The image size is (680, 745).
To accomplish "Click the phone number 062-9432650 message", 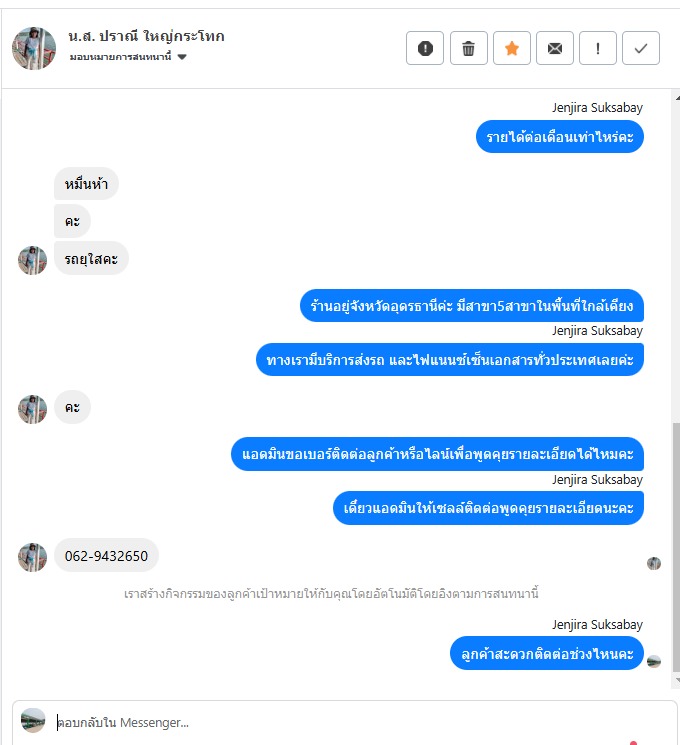I will tap(106, 555).
